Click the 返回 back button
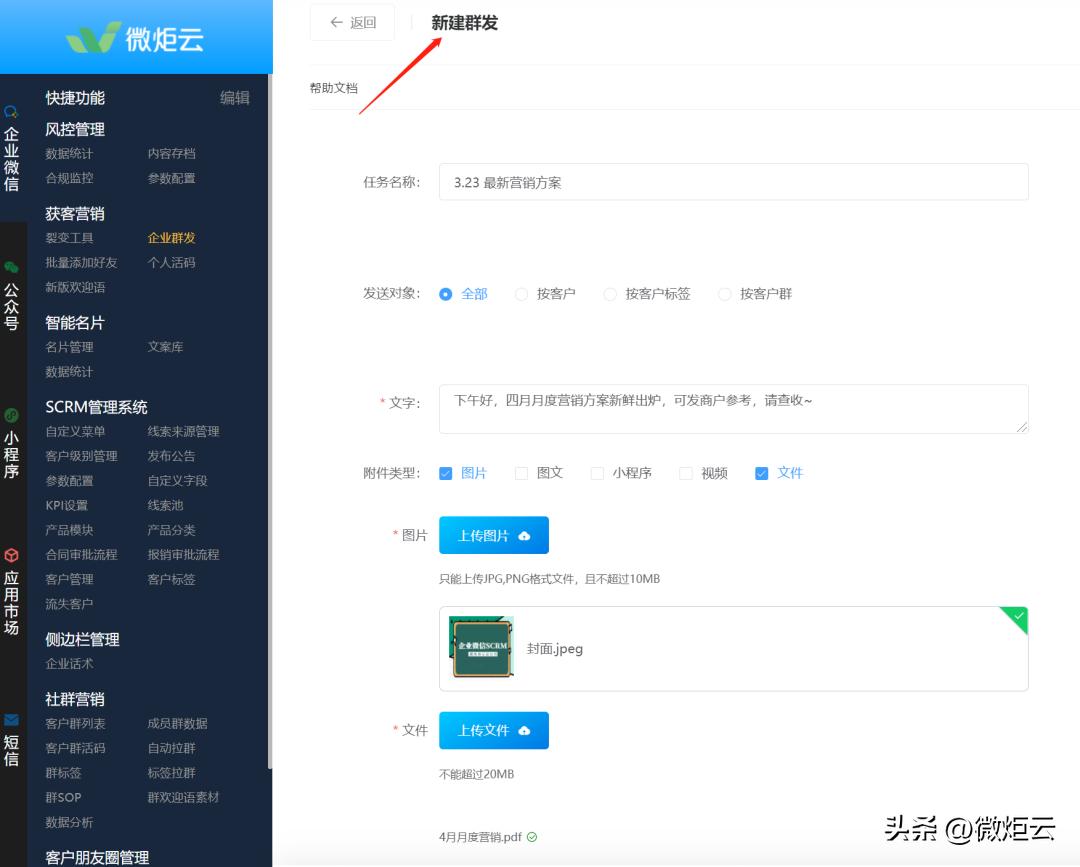1080x867 pixels. (x=352, y=22)
